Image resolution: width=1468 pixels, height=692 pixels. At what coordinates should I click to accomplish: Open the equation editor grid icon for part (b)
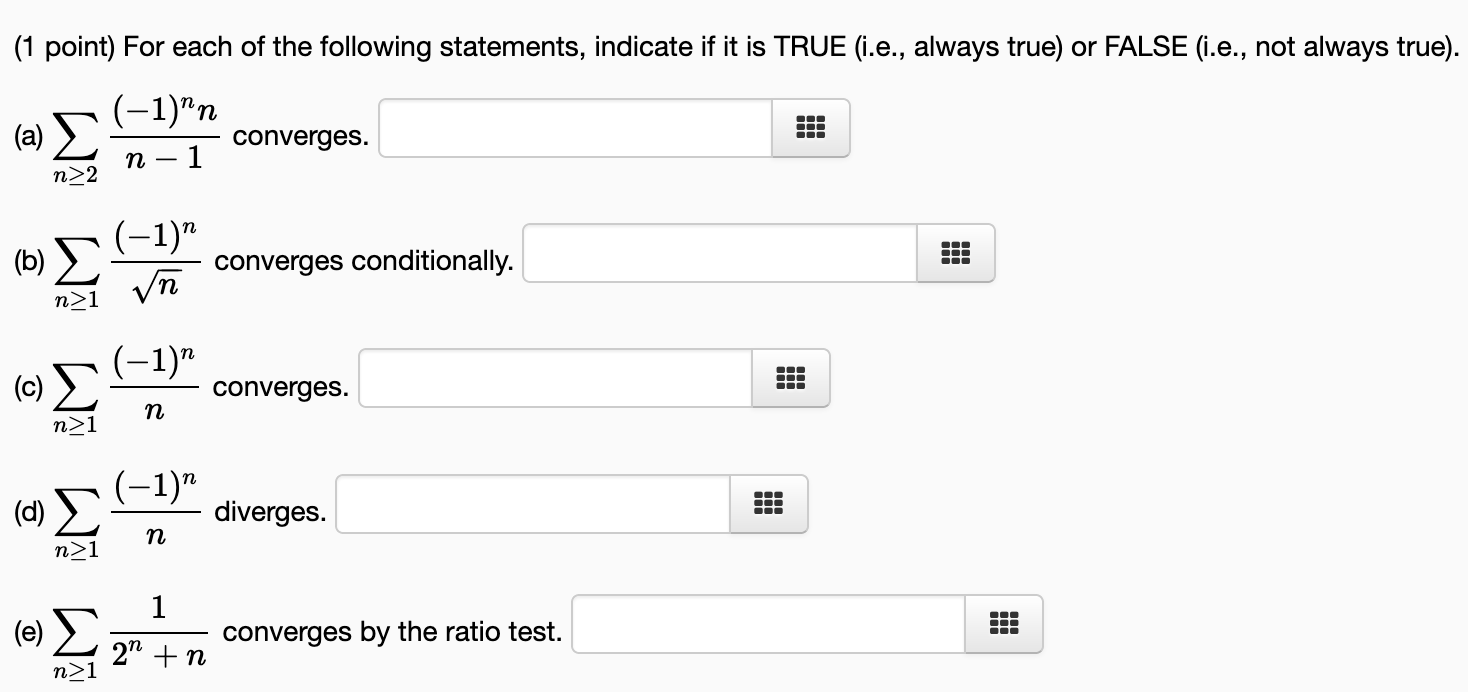pyautogui.click(x=955, y=253)
